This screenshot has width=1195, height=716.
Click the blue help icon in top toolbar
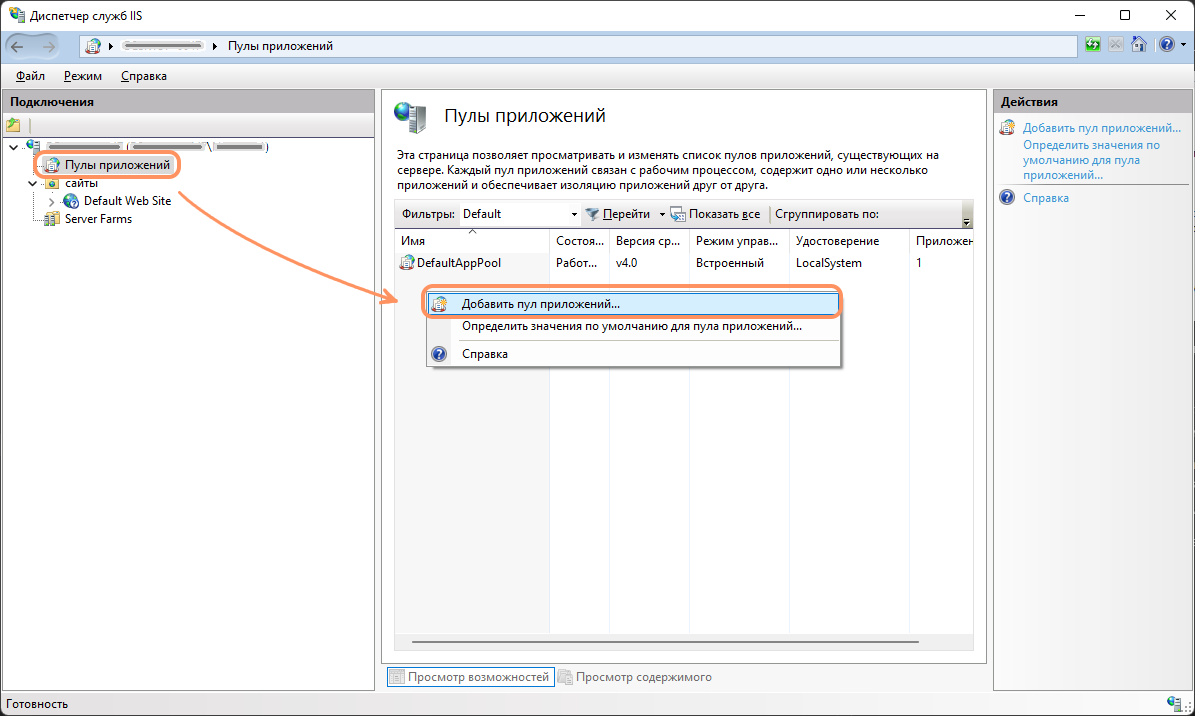(1165, 45)
